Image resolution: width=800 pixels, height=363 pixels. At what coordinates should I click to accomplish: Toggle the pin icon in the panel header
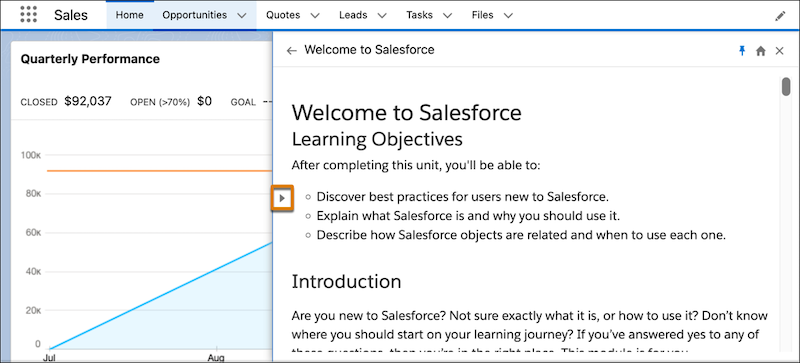point(742,51)
